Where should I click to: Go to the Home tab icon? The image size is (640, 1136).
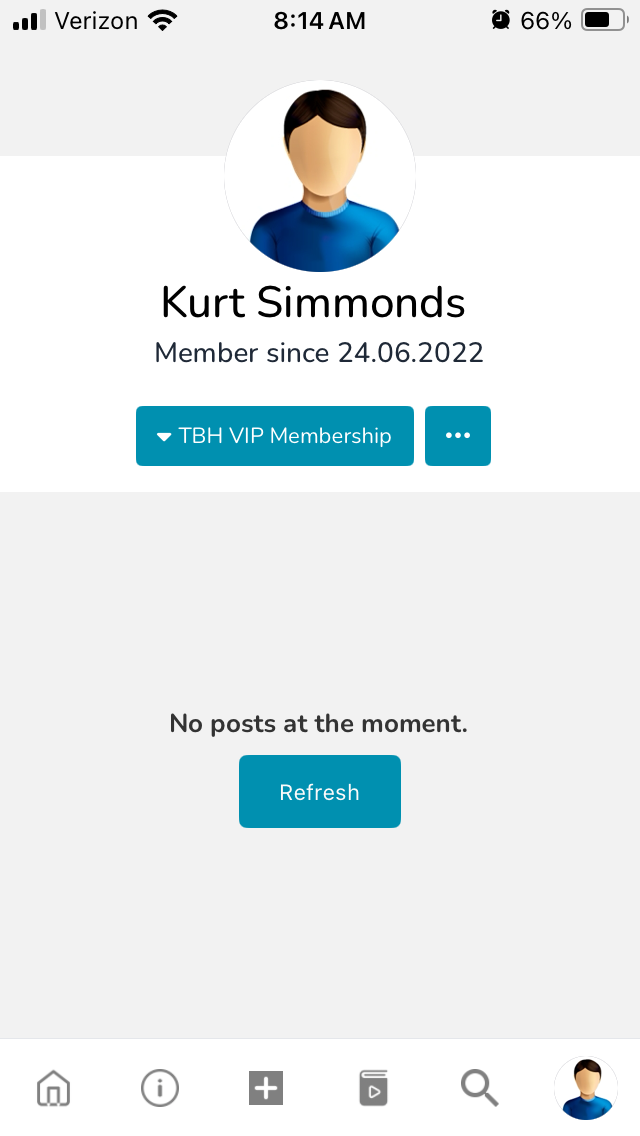(54, 1087)
